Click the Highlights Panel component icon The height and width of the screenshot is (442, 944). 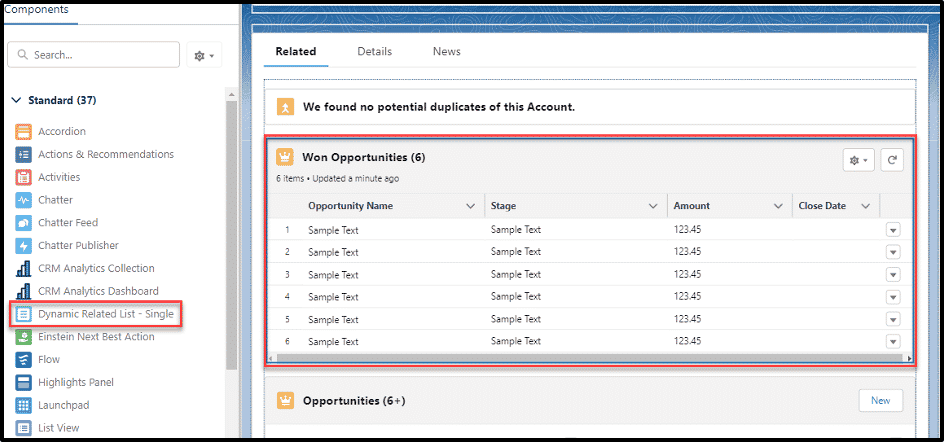click(24, 382)
